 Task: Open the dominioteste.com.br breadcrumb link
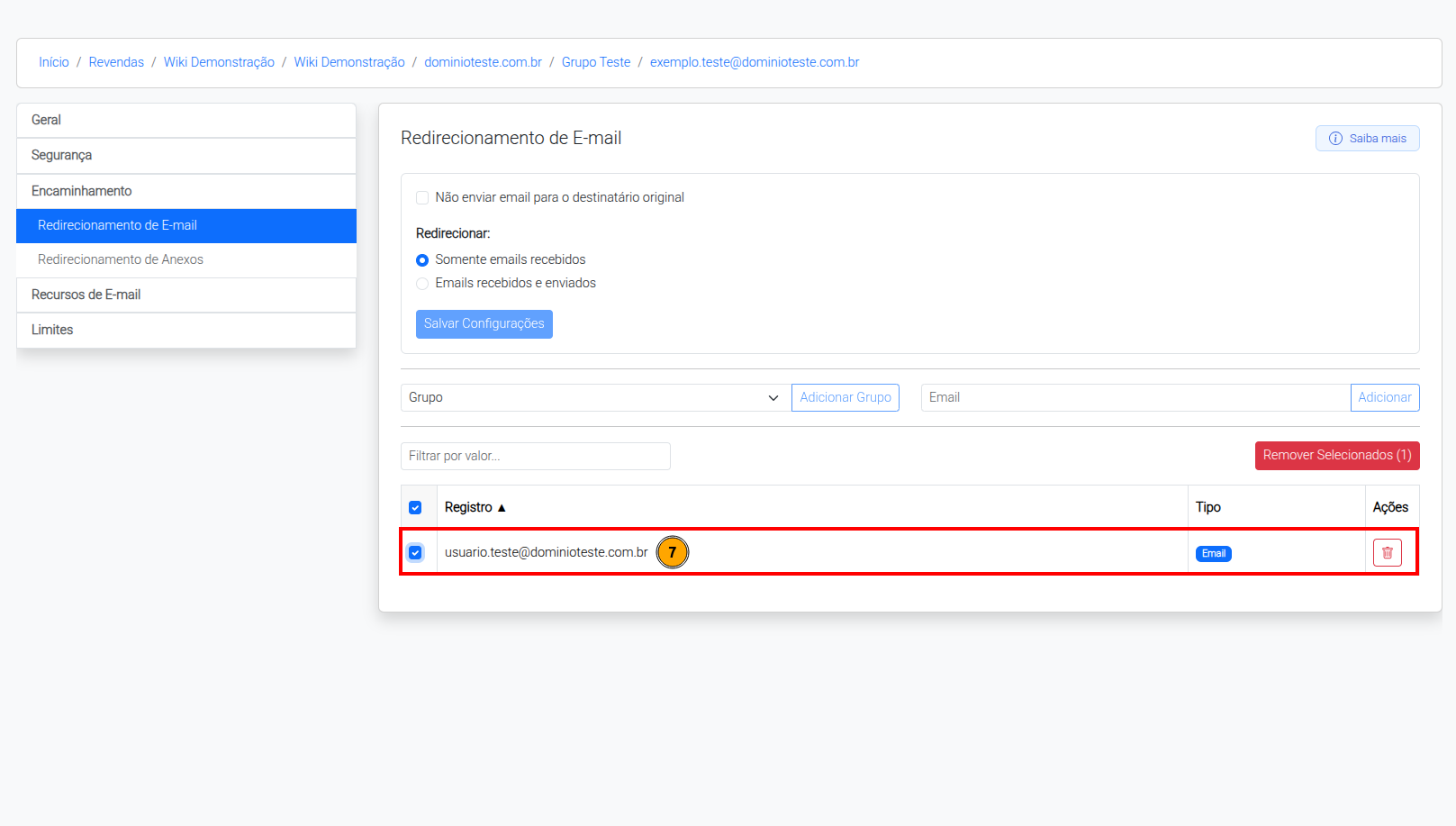[484, 62]
